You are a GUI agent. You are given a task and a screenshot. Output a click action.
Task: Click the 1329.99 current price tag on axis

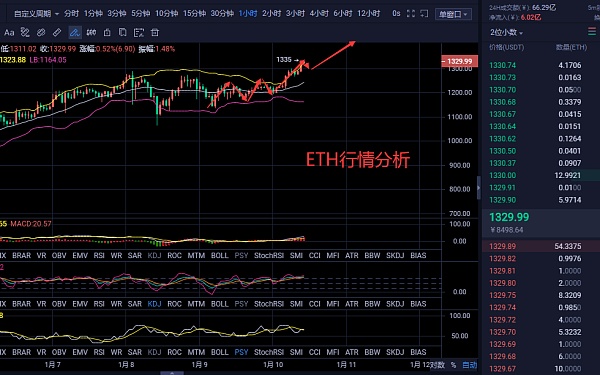click(x=460, y=61)
